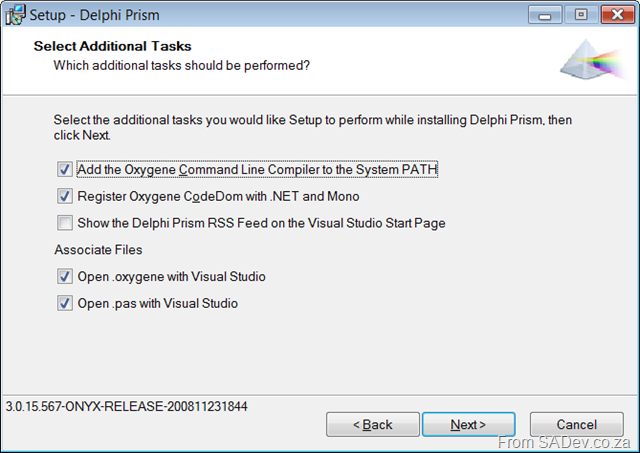
Task: Click the ONYX-RELEASE version string
Action: pyautogui.click(x=126, y=406)
